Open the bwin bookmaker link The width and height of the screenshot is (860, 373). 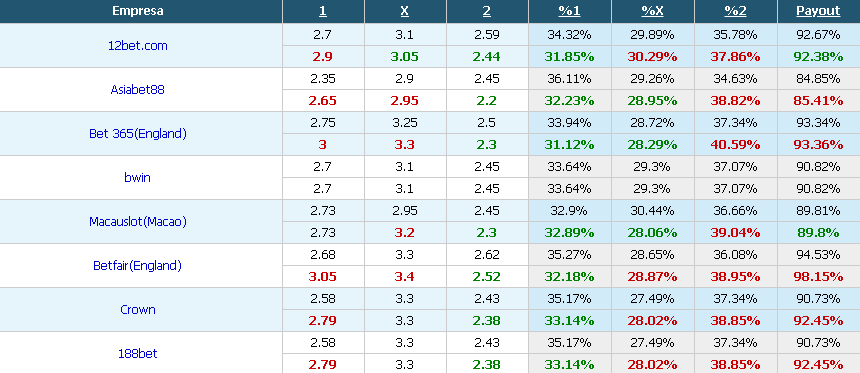pos(137,177)
